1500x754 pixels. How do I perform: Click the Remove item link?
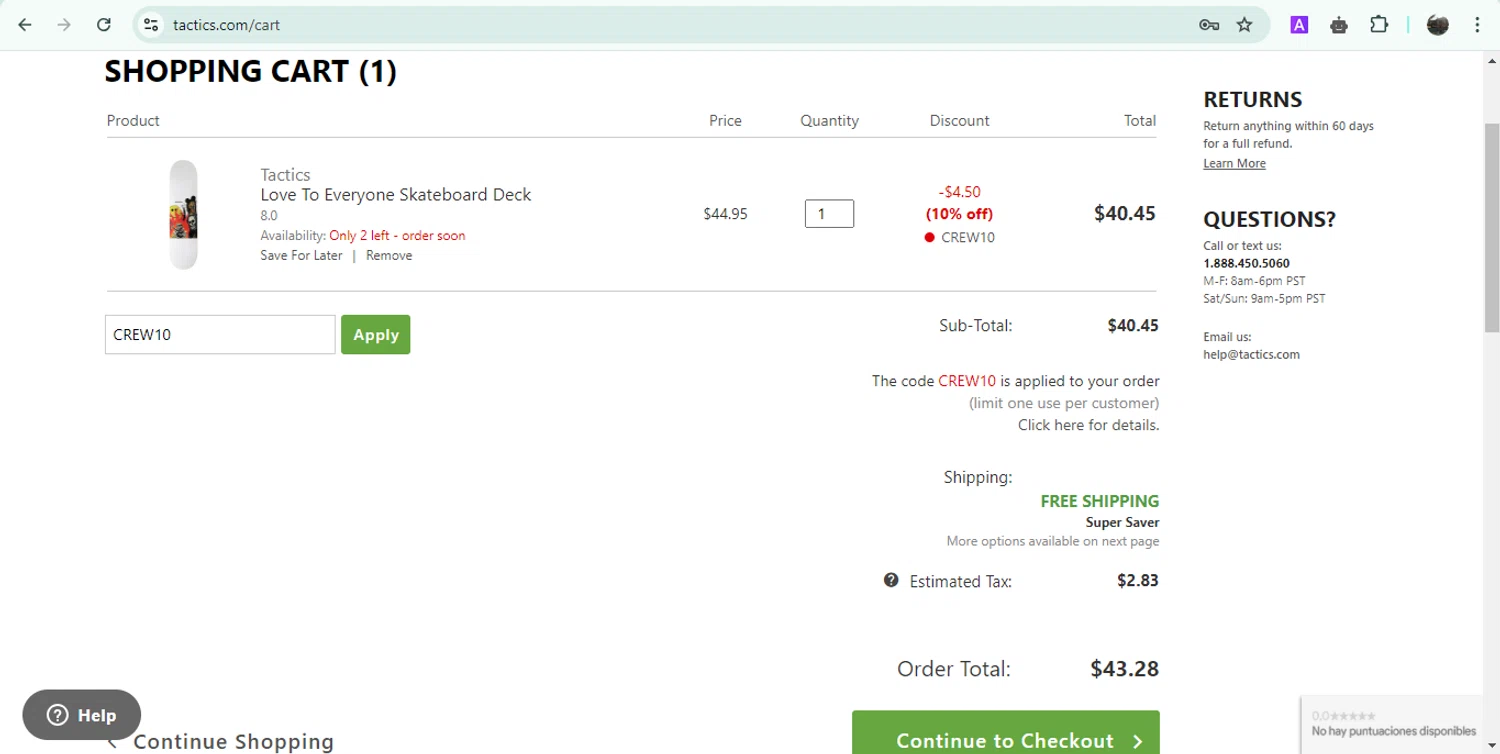point(389,256)
